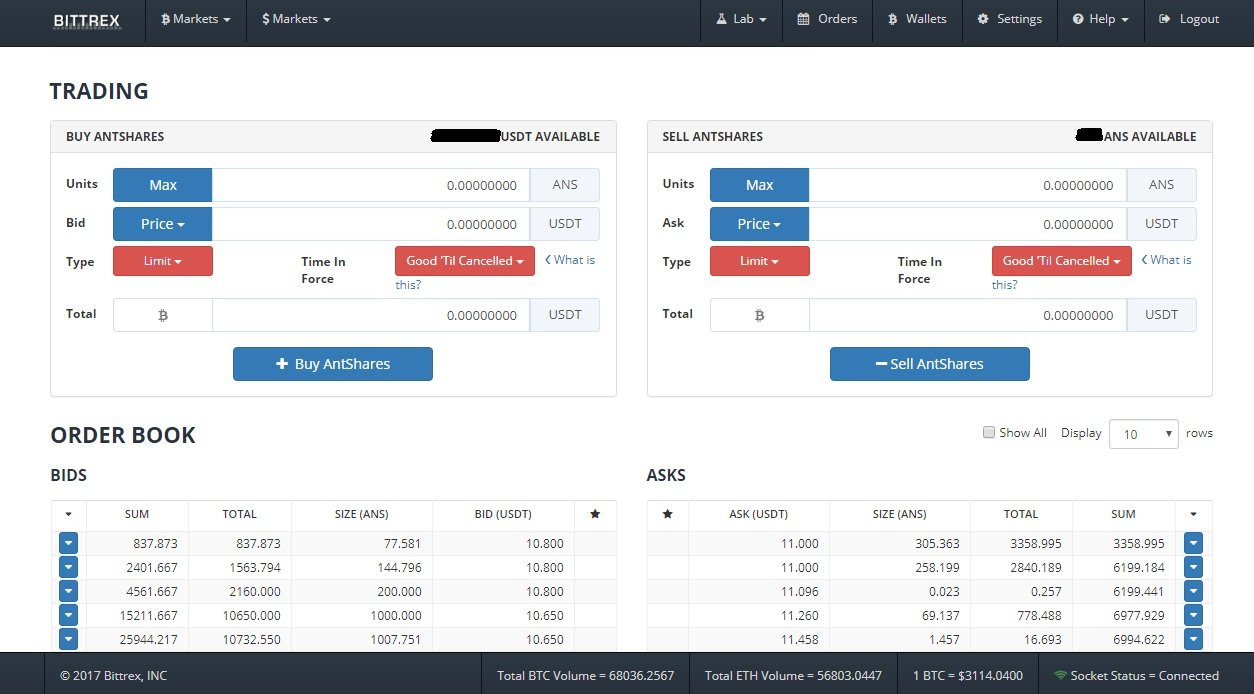Click the BID (USDT) column header

503,514
